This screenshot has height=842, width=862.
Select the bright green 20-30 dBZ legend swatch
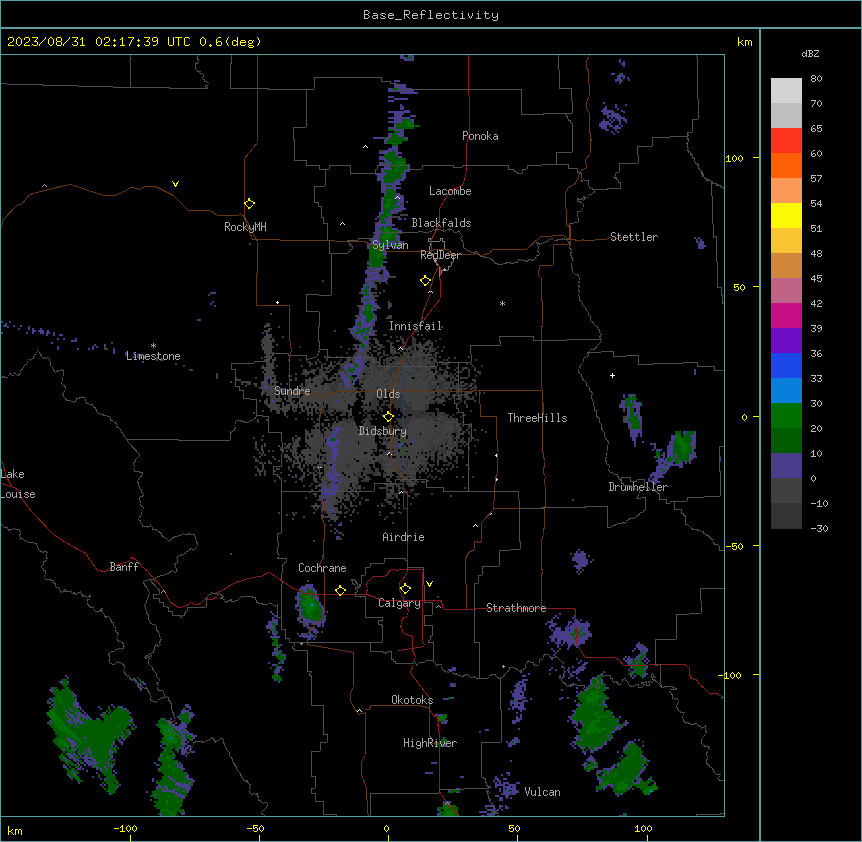786,416
